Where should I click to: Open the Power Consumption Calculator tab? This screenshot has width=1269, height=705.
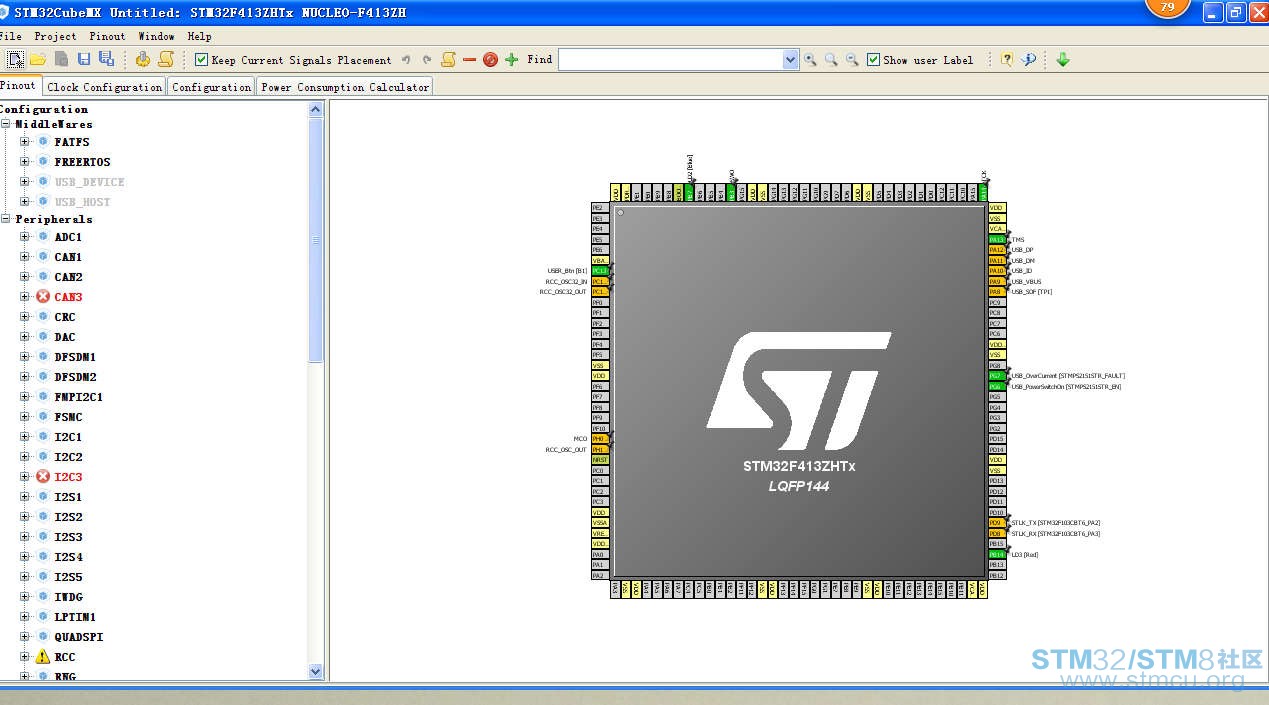pos(345,87)
